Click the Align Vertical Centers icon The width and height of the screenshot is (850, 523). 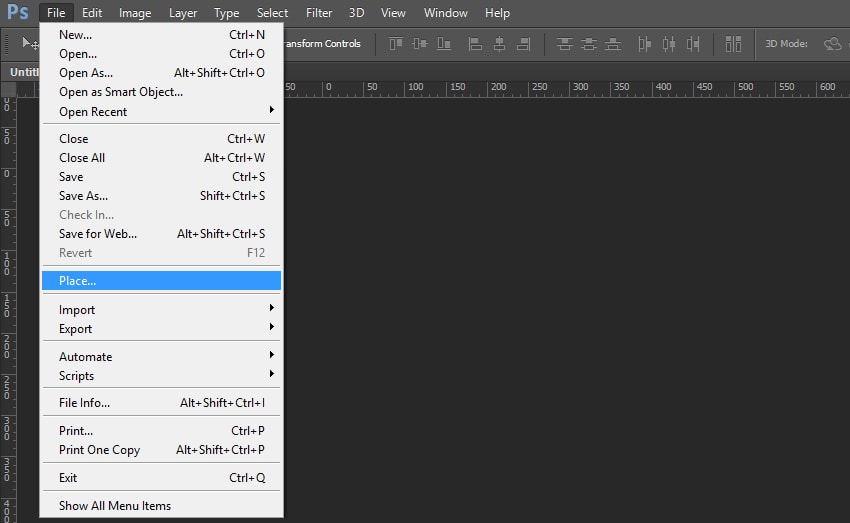(x=418, y=44)
